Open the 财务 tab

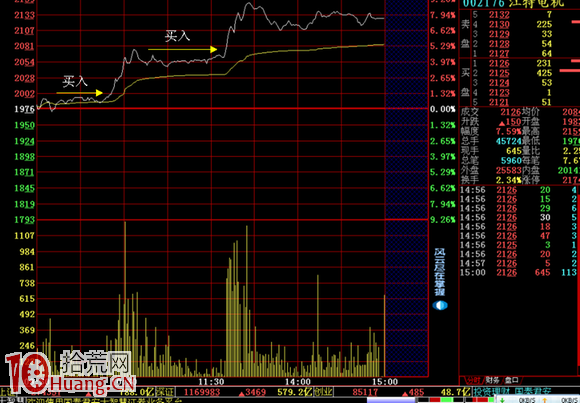tap(492, 380)
